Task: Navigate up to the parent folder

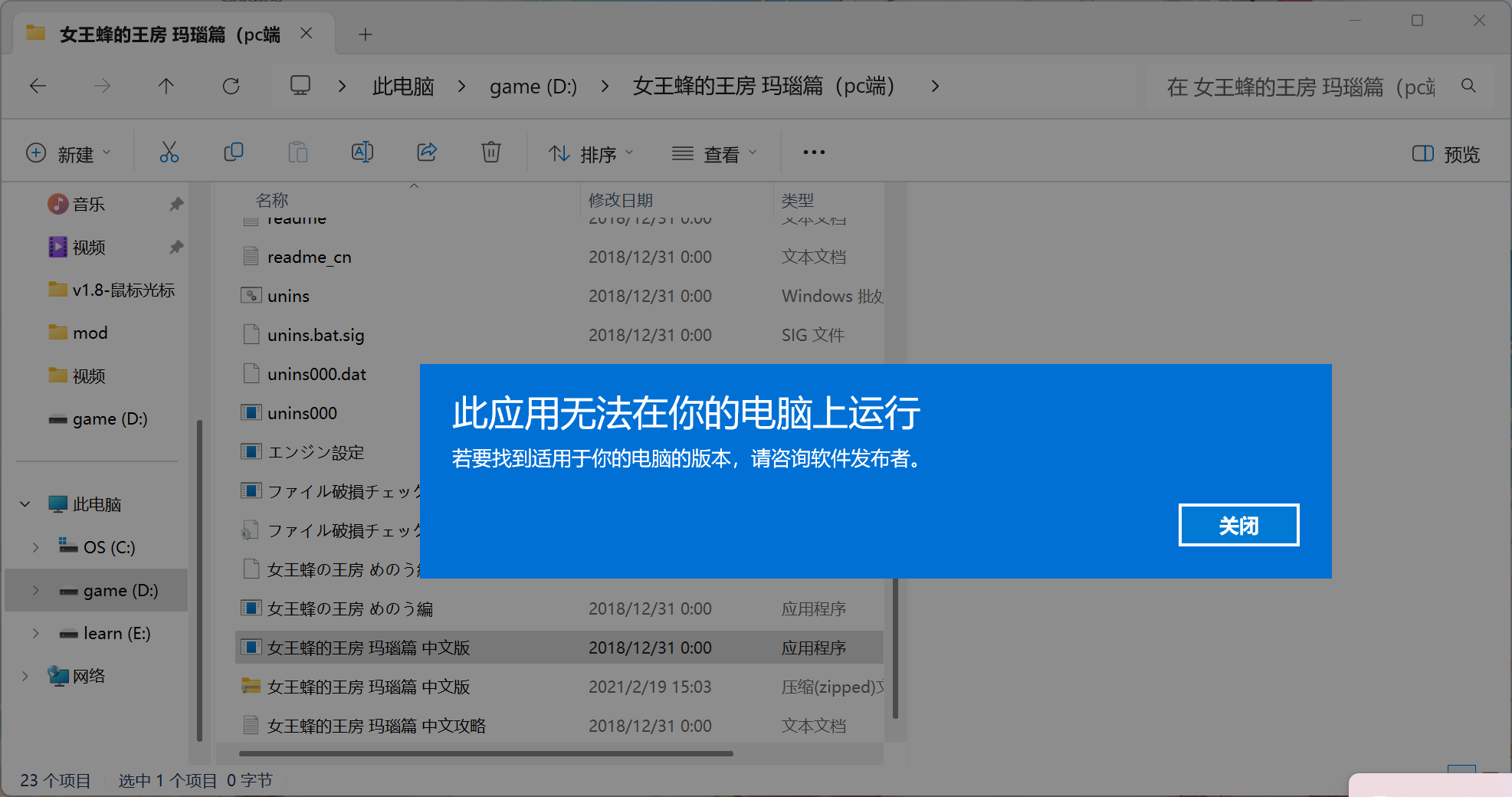Action: [166, 86]
